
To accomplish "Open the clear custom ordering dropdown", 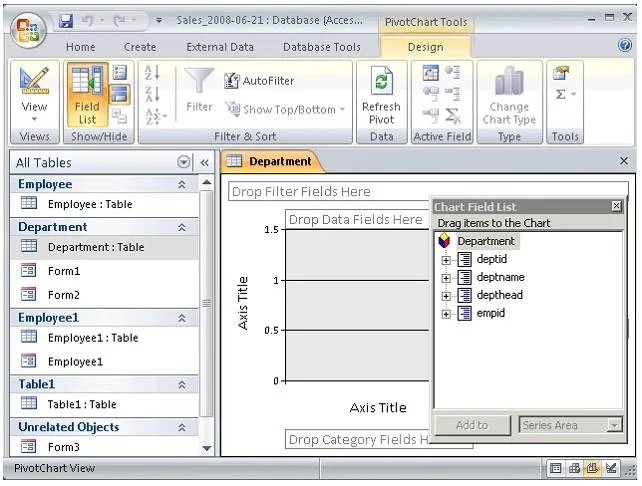I will coord(156,116).
